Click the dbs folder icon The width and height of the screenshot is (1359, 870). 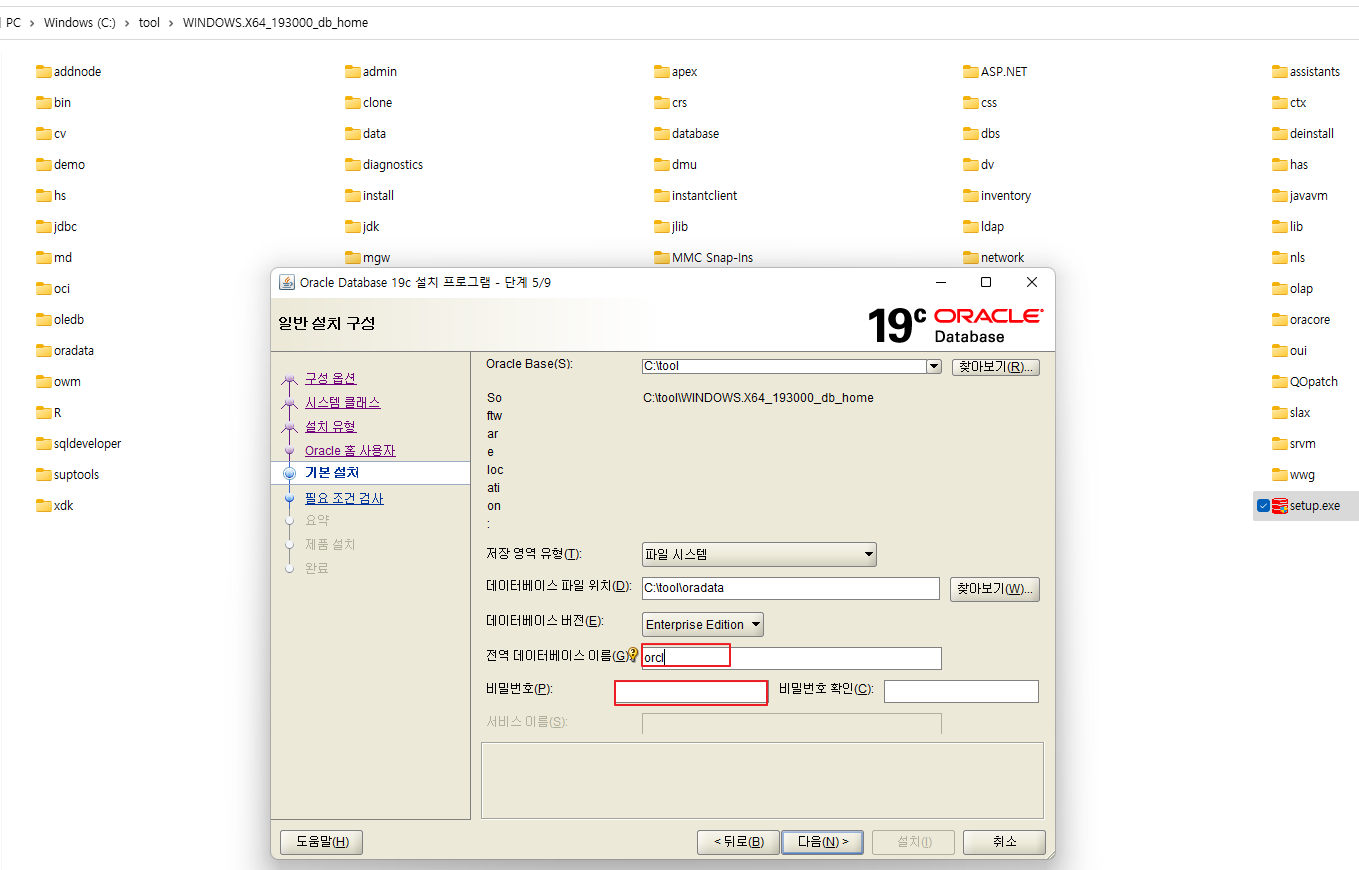[x=971, y=134]
